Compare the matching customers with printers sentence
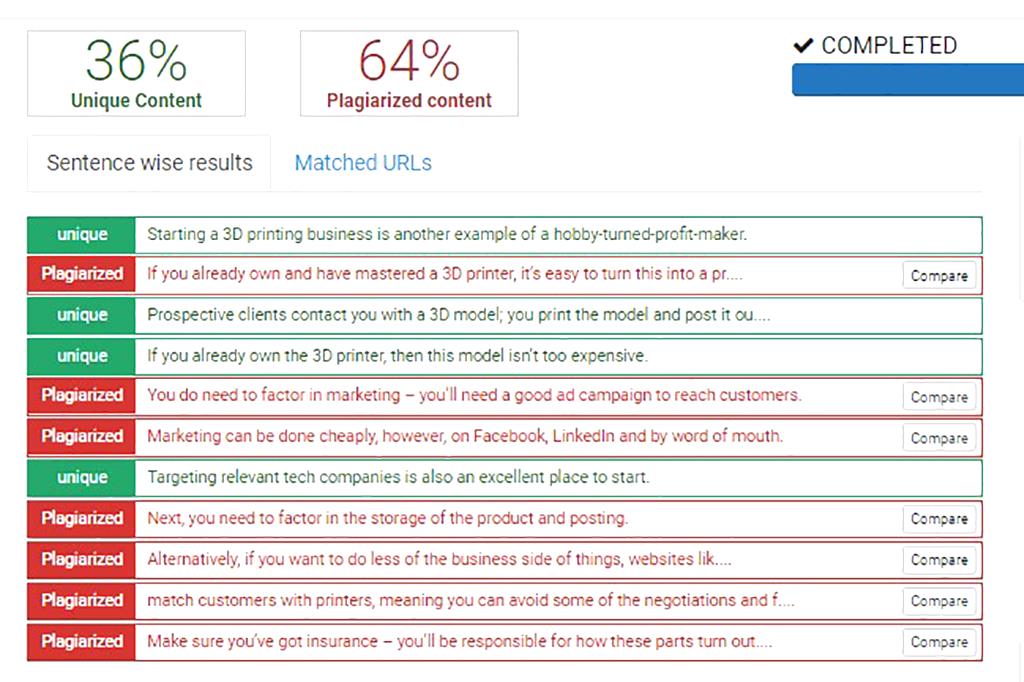Screen dimensions: 1024x682 point(938,601)
